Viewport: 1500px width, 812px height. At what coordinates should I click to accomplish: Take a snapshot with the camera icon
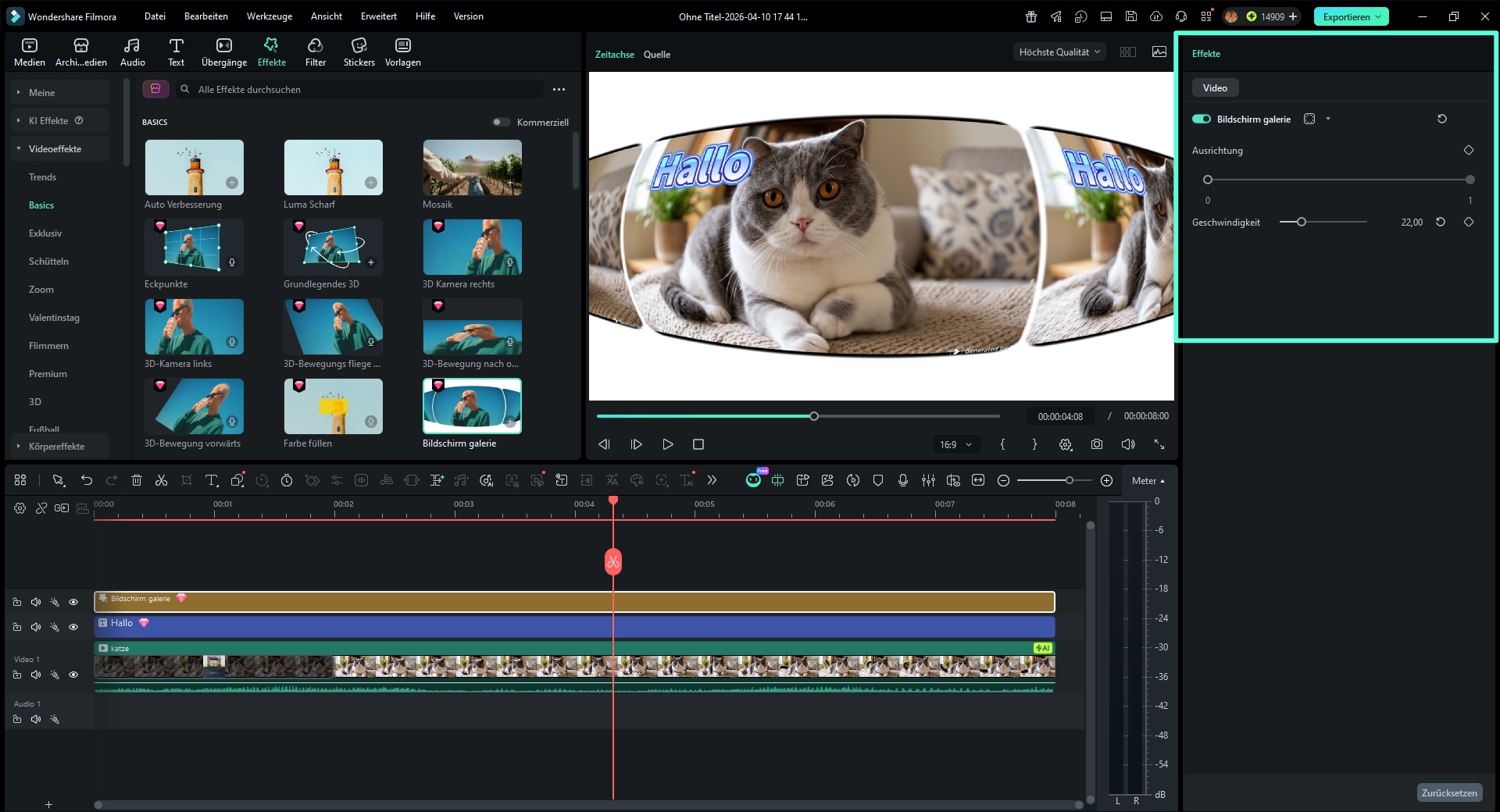[x=1097, y=444]
